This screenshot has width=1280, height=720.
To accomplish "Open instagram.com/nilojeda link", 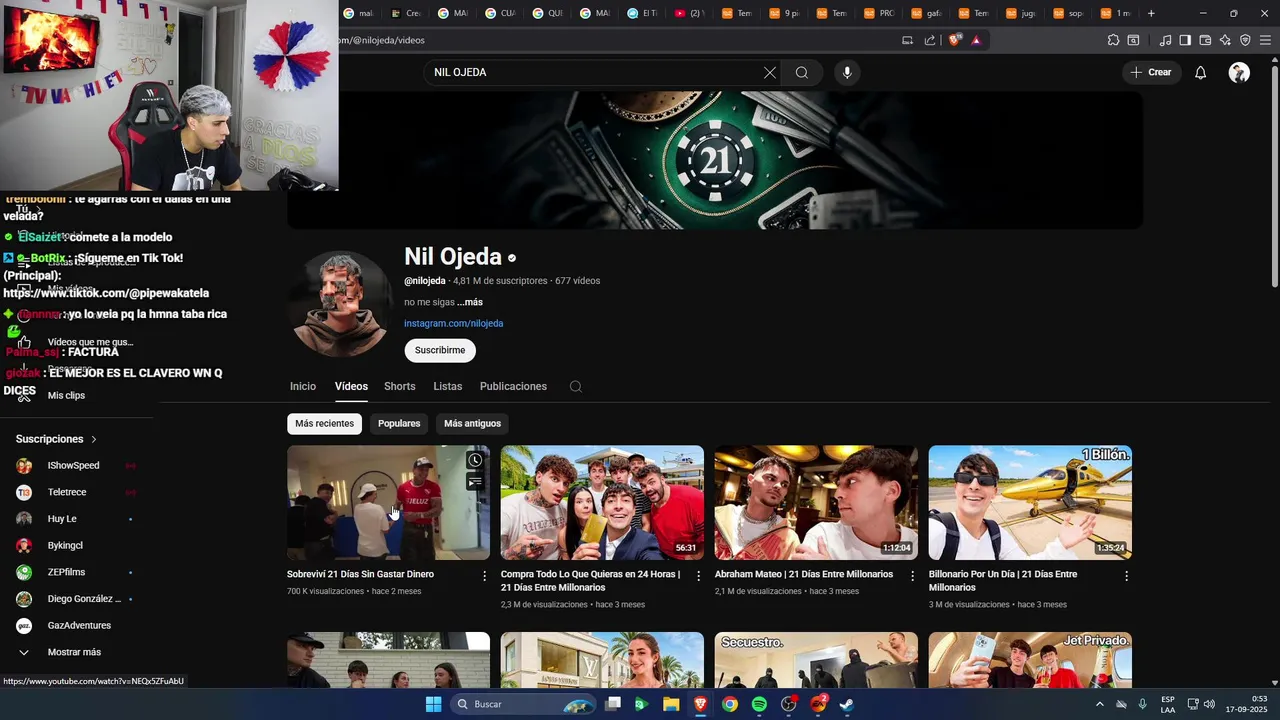I will (x=453, y=323).
